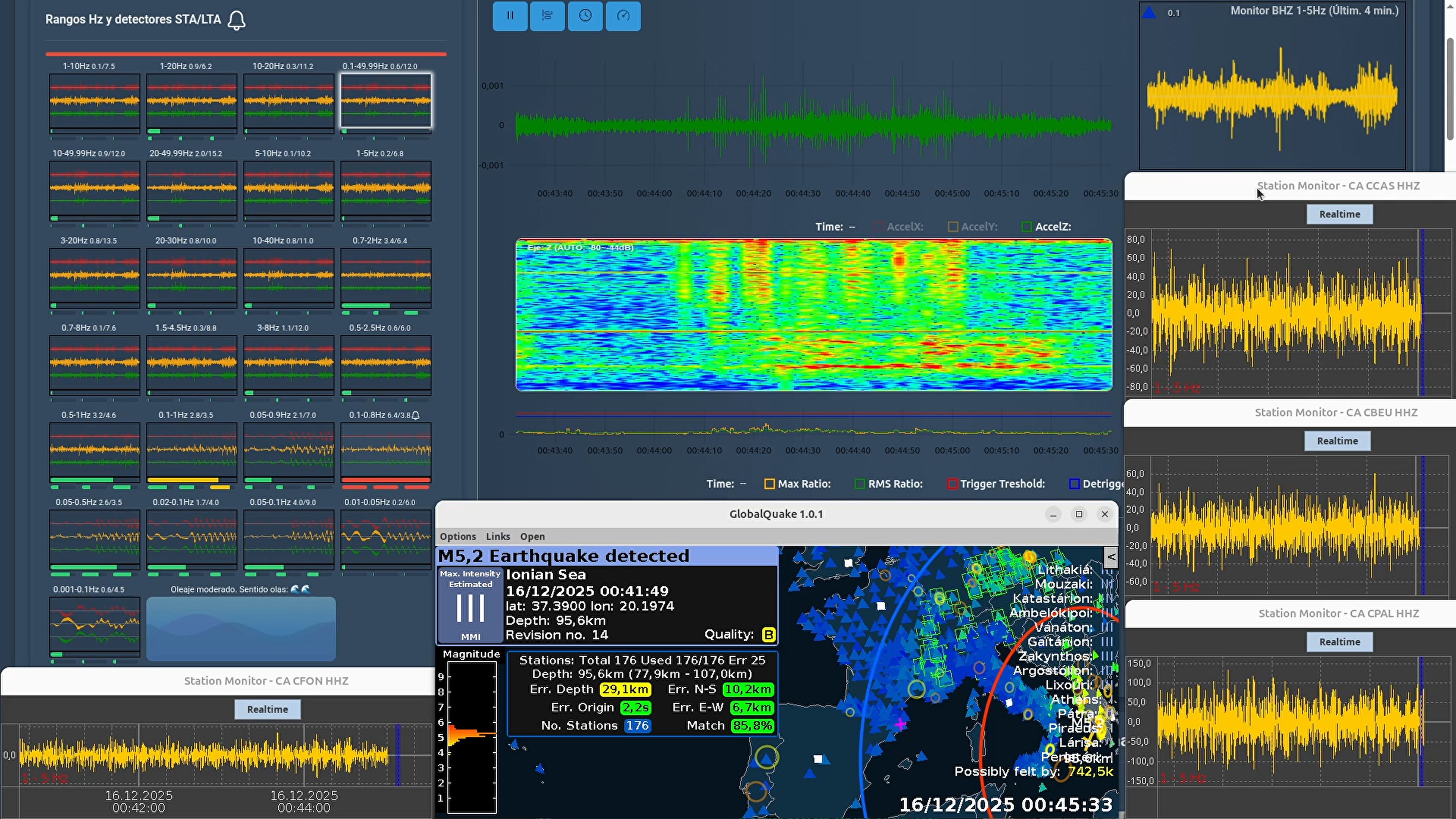Open the Options menu in GlobalQuake

458,537
